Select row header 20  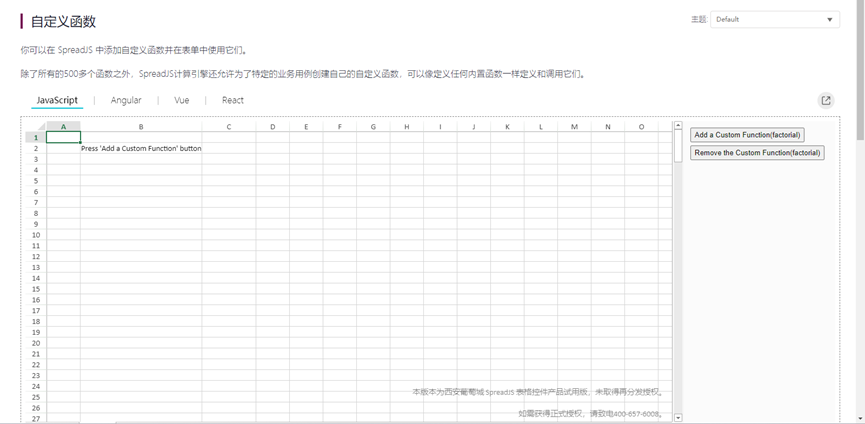pos(36,343)
